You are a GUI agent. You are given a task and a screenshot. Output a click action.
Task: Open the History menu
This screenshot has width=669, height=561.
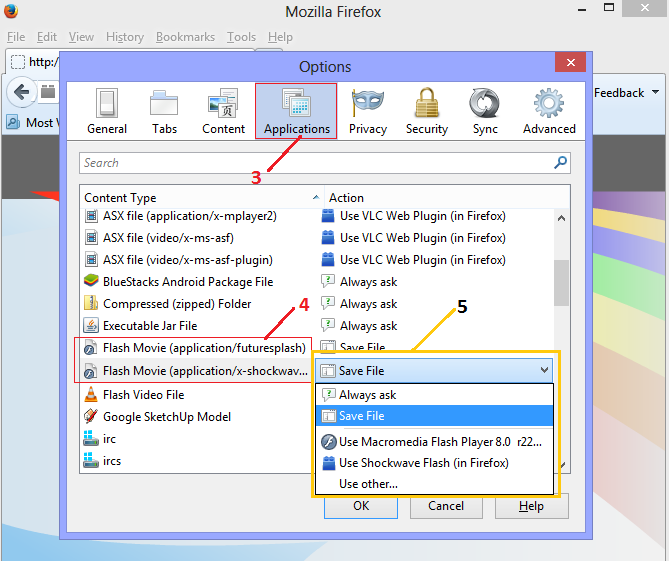coord(125,37)
